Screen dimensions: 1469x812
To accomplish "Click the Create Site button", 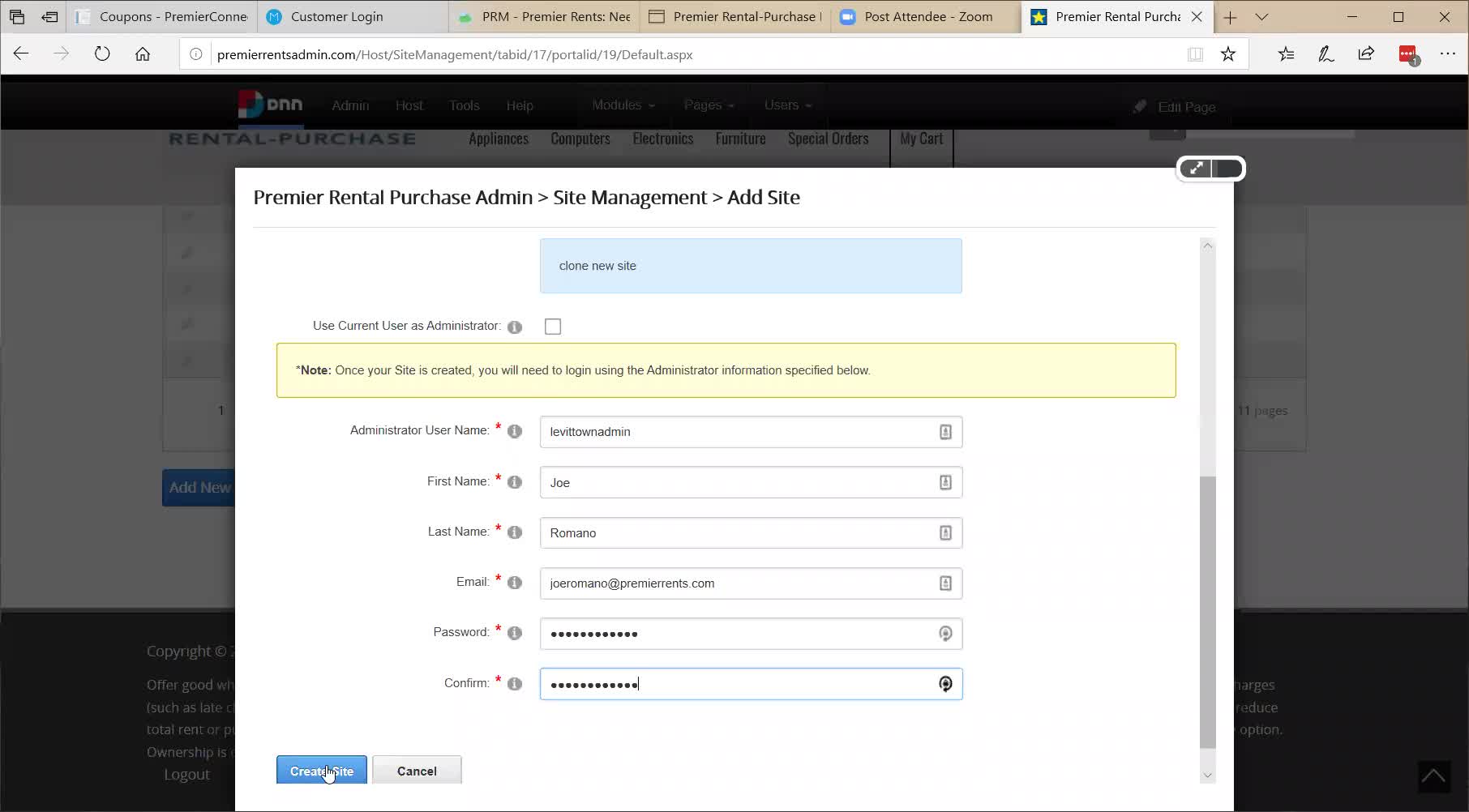I will click(x=321, y=771).
